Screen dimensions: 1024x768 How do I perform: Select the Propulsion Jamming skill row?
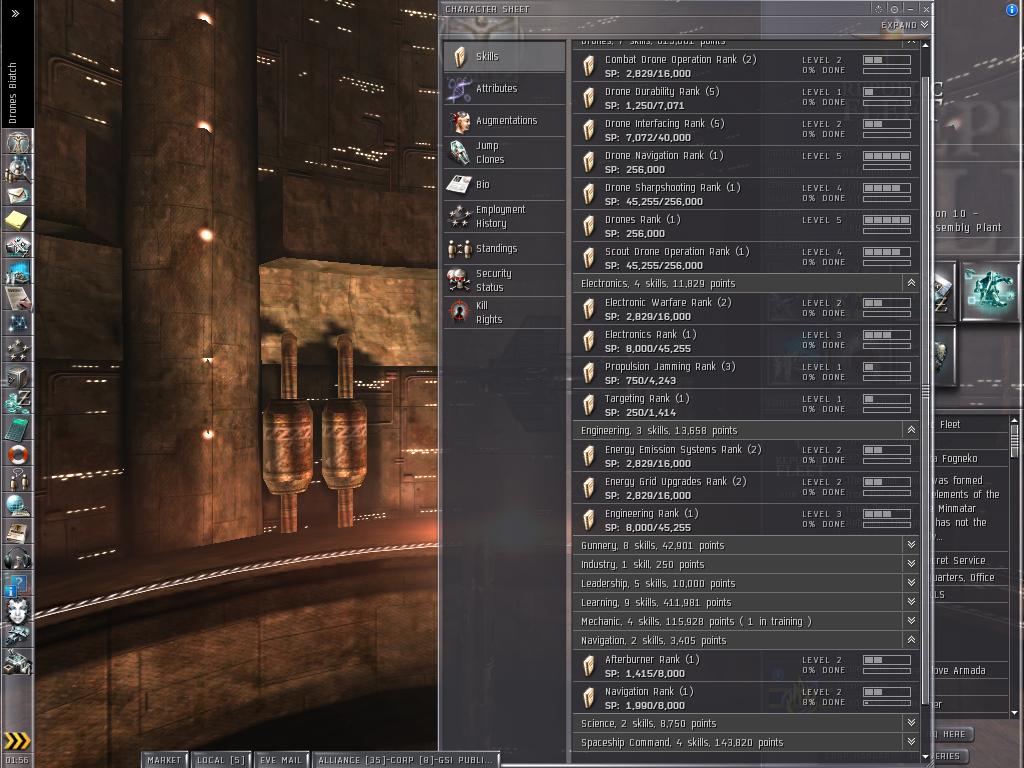coord(746,373)
